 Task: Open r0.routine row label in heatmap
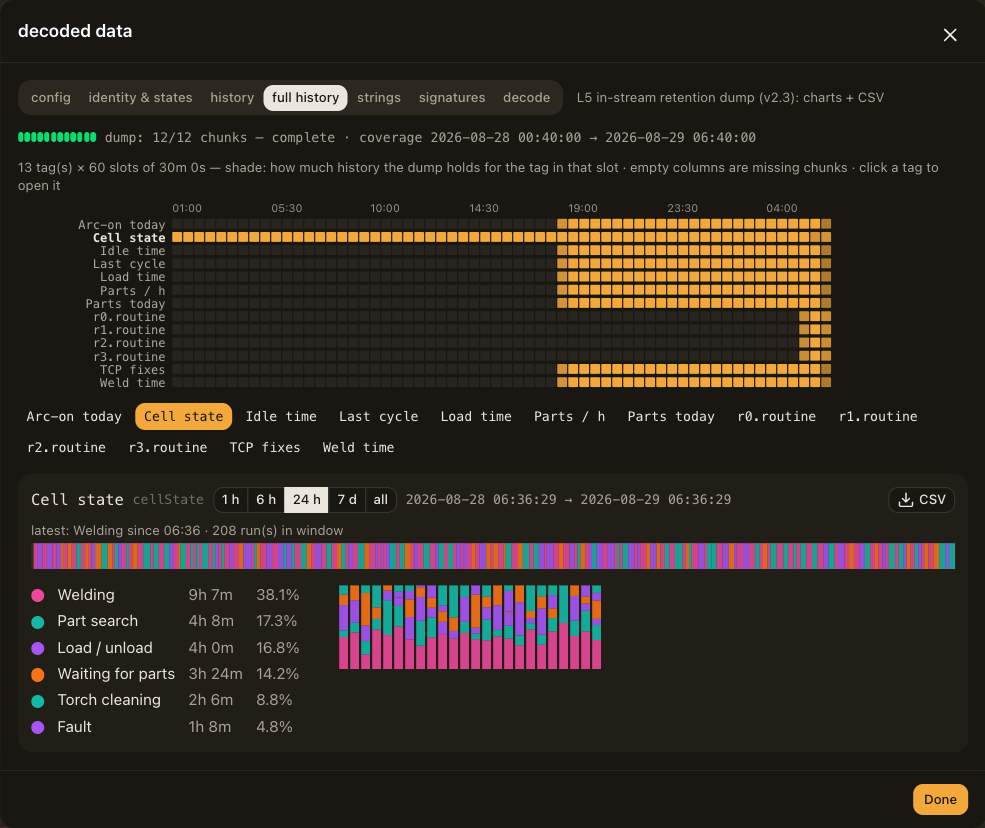click(x=129, y=317)
